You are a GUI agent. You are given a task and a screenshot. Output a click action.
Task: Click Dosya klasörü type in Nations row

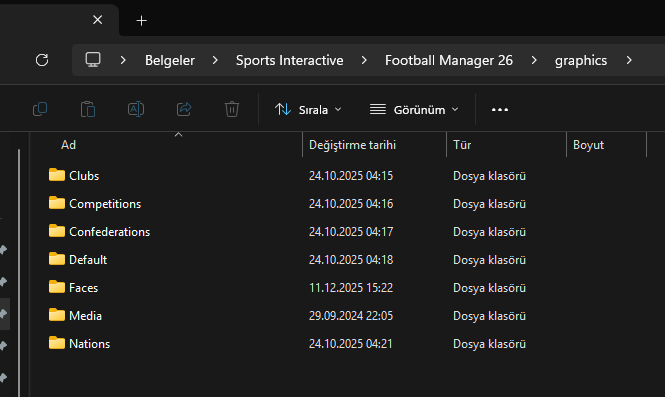pos(489,344)
